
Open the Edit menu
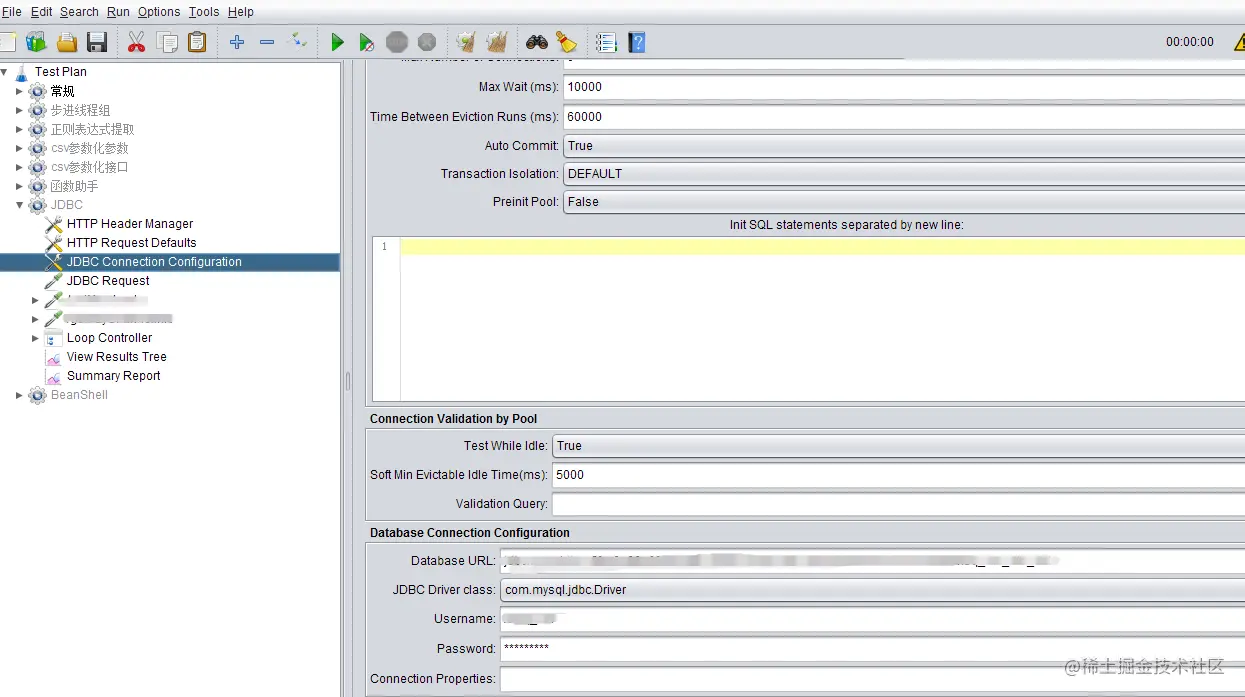[41, 12]
